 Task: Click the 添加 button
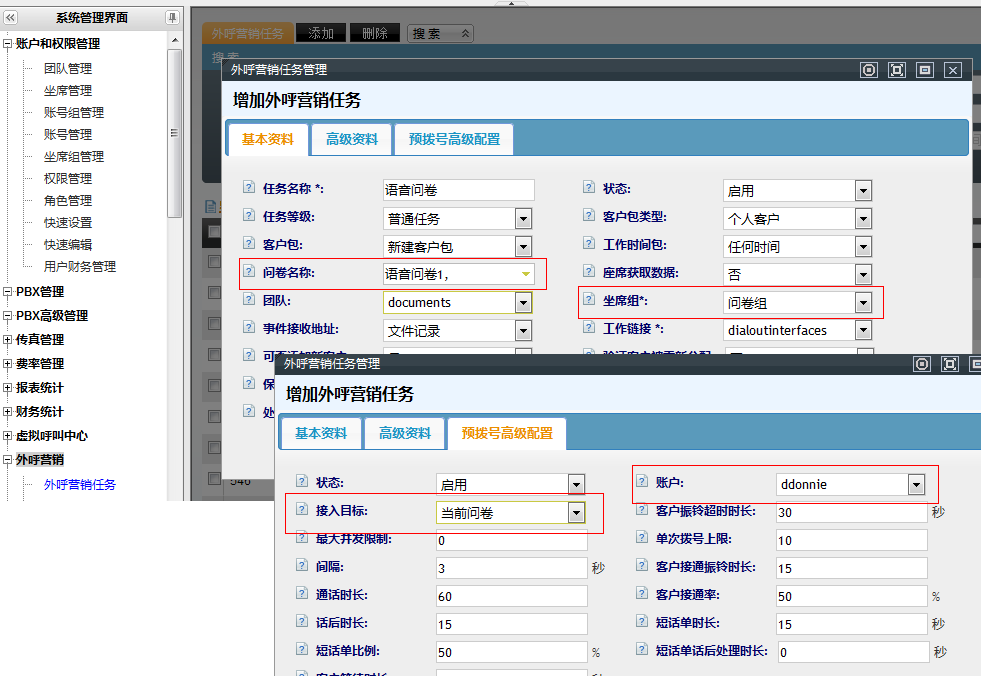coord(321,33)
